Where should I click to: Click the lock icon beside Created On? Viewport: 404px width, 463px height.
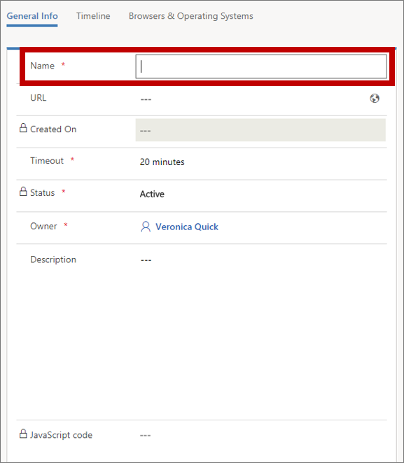pos(23,128)
